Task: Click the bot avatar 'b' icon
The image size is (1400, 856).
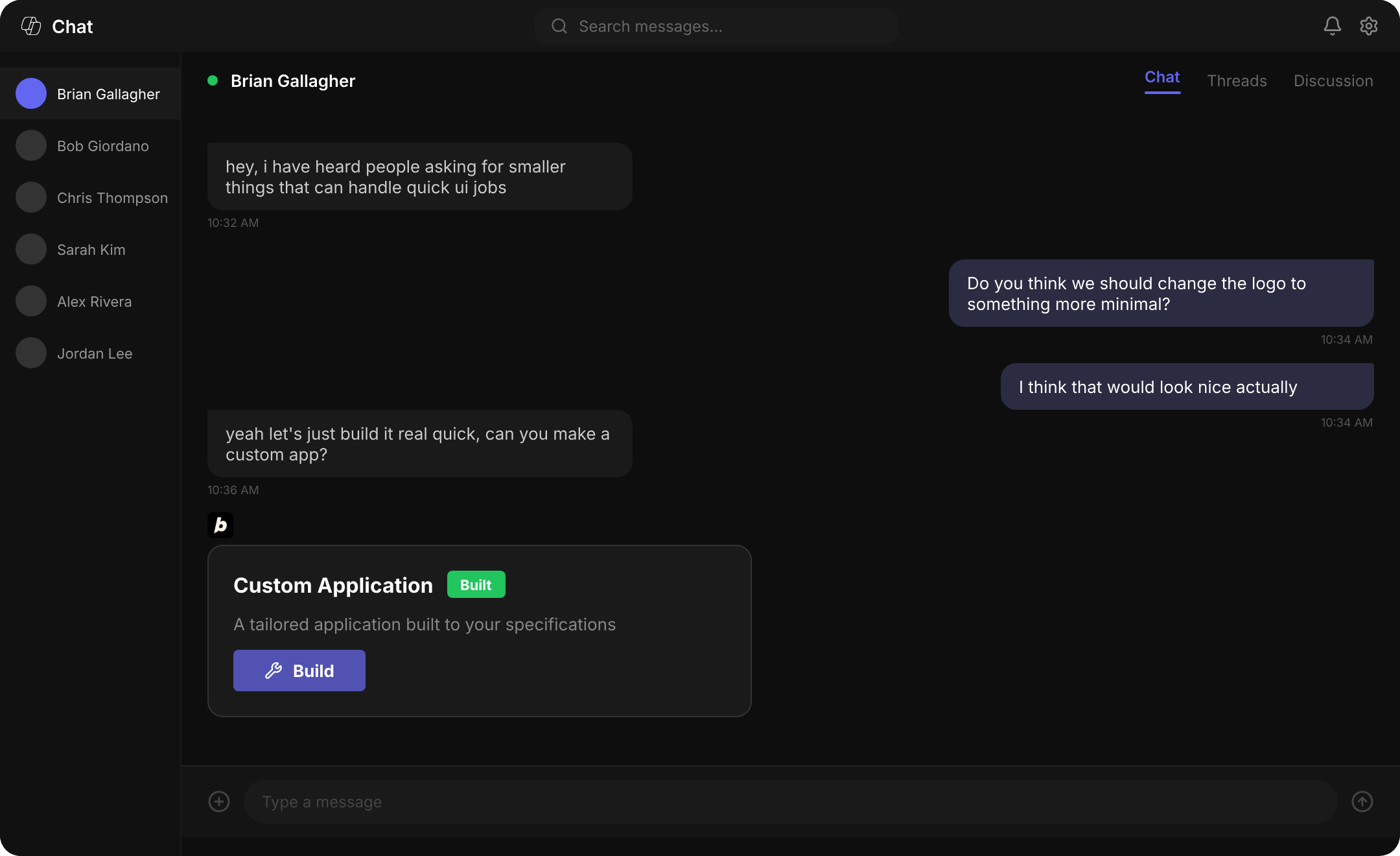Action: 220,525
